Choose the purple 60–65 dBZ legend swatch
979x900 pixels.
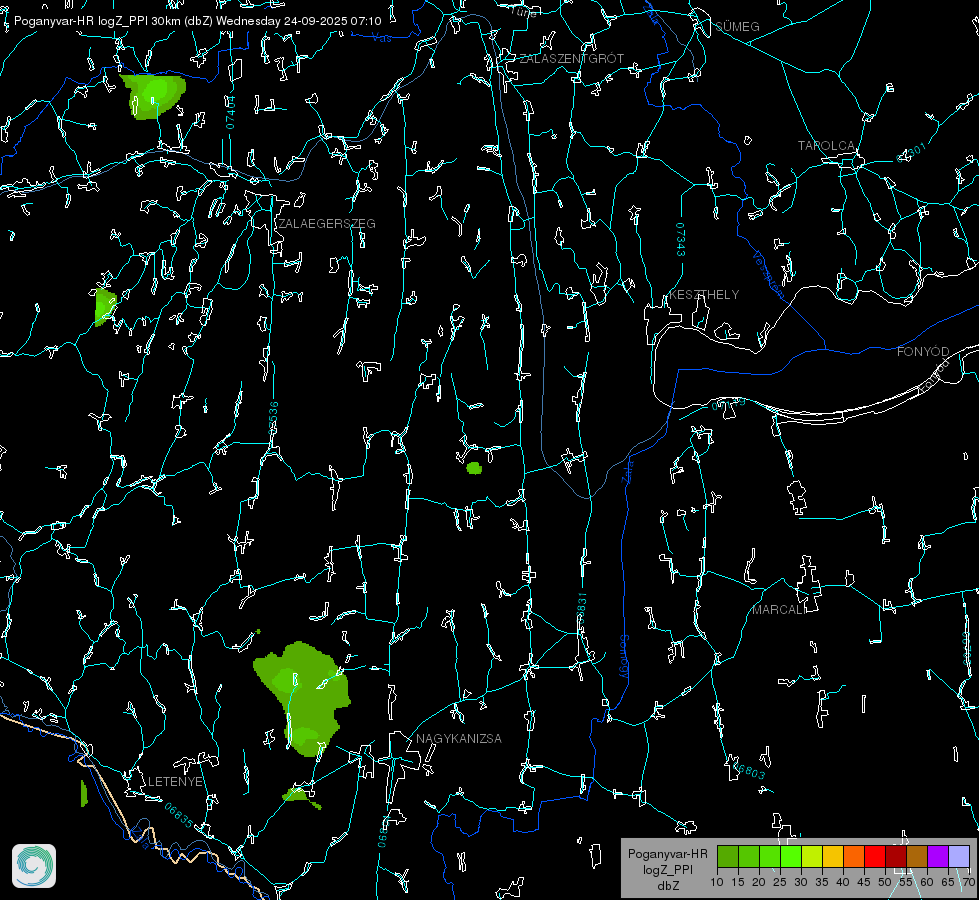click(x=938, y=856)
